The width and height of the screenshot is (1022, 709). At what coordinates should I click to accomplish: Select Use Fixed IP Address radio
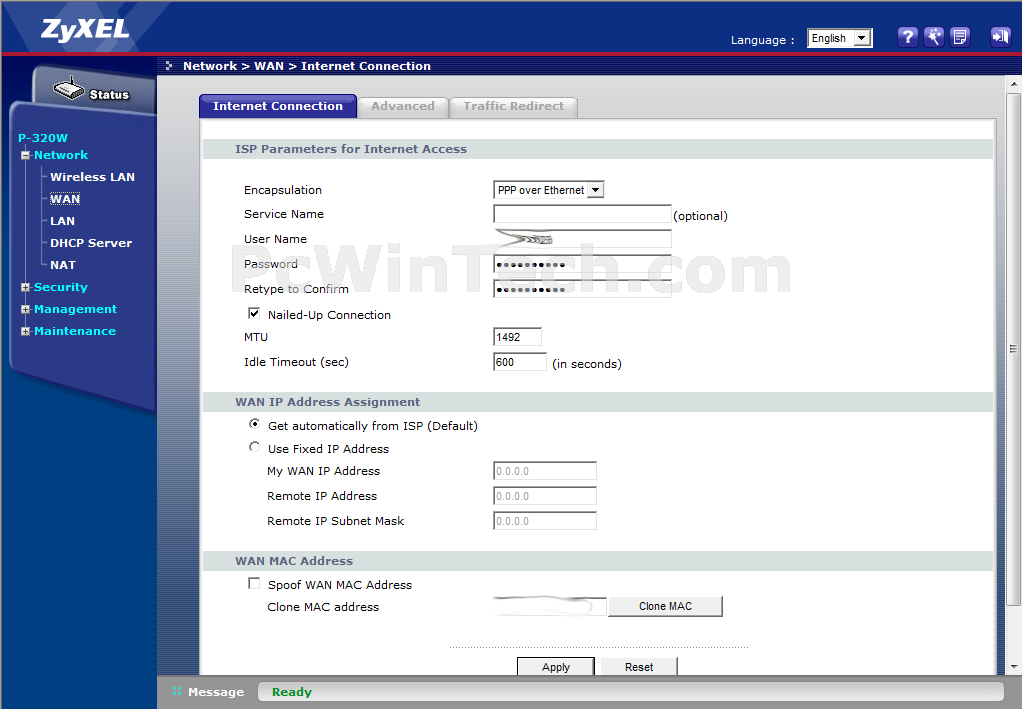(x=254, y=447)
